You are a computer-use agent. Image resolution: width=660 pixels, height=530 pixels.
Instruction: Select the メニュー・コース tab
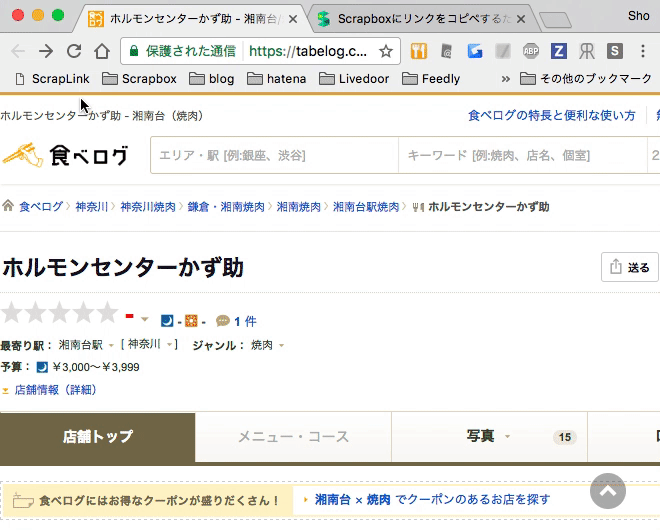click(x=293, y=437)
